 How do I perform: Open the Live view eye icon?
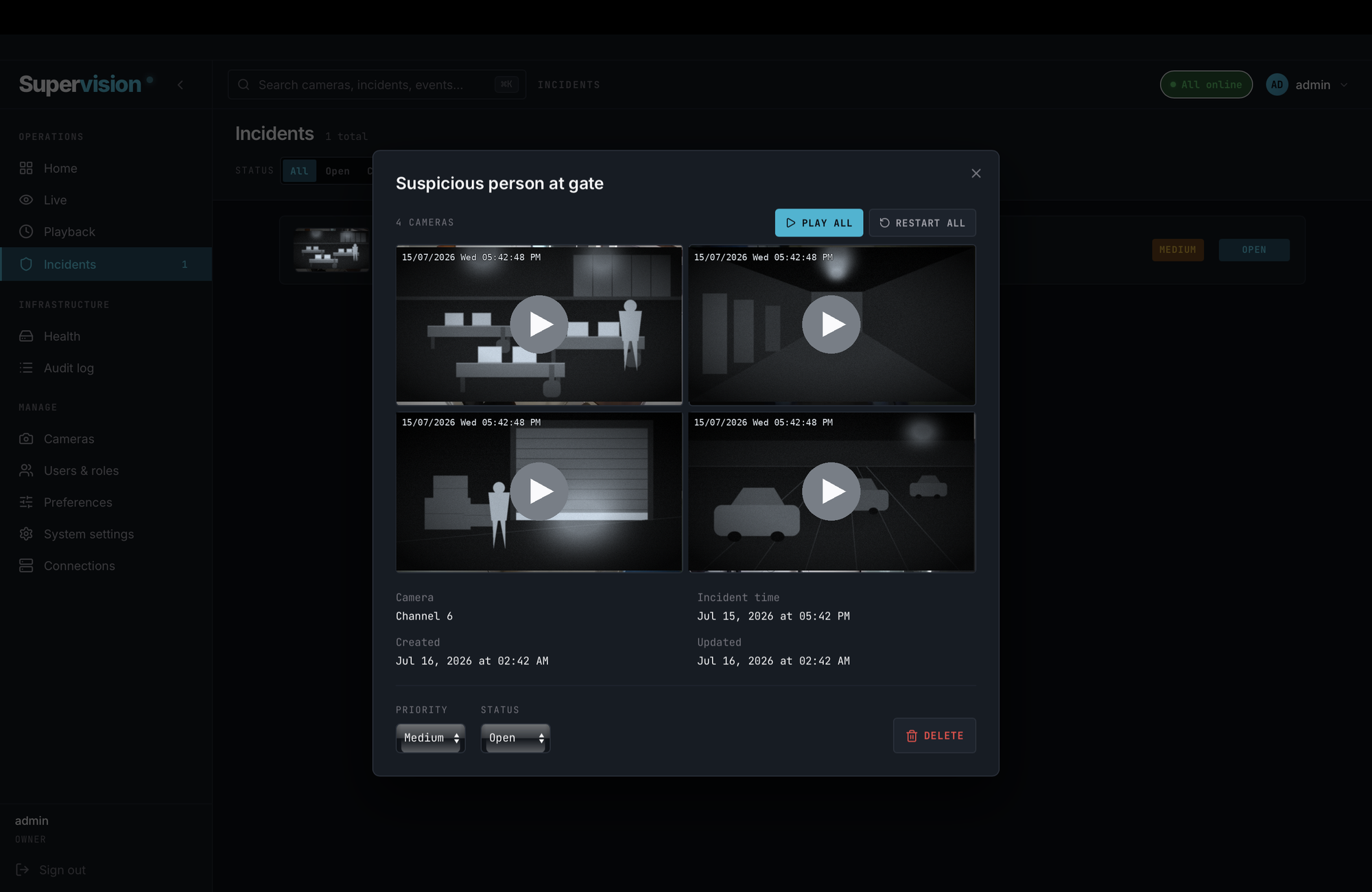click(26, 200)
